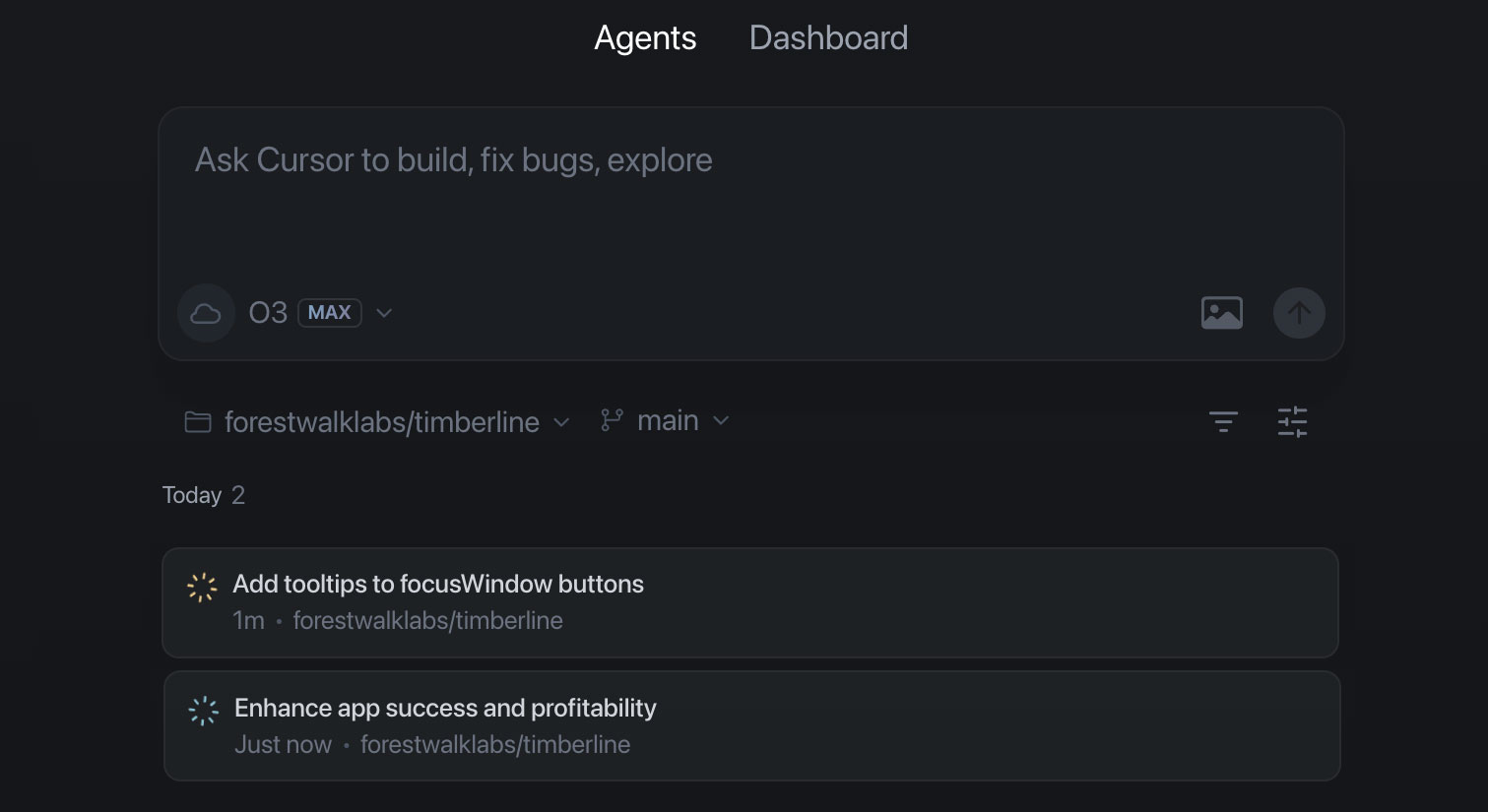Open "Enhance app success and profitability" agent
The height and width of the screenshot is (812, 1488).
(445, 709)
